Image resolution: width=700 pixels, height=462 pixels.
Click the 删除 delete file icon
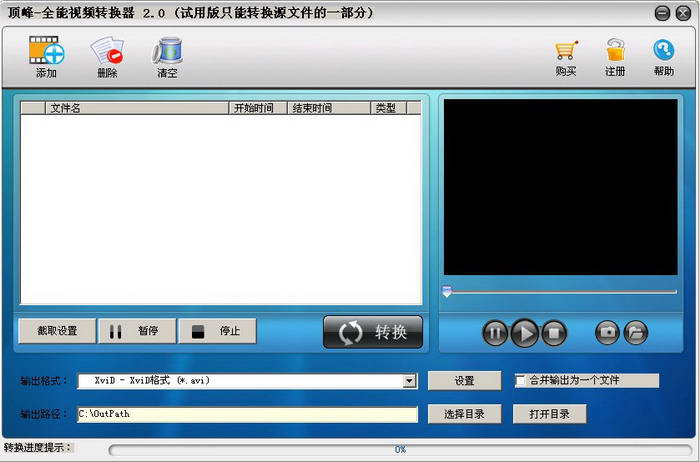(x=107, y=50)
